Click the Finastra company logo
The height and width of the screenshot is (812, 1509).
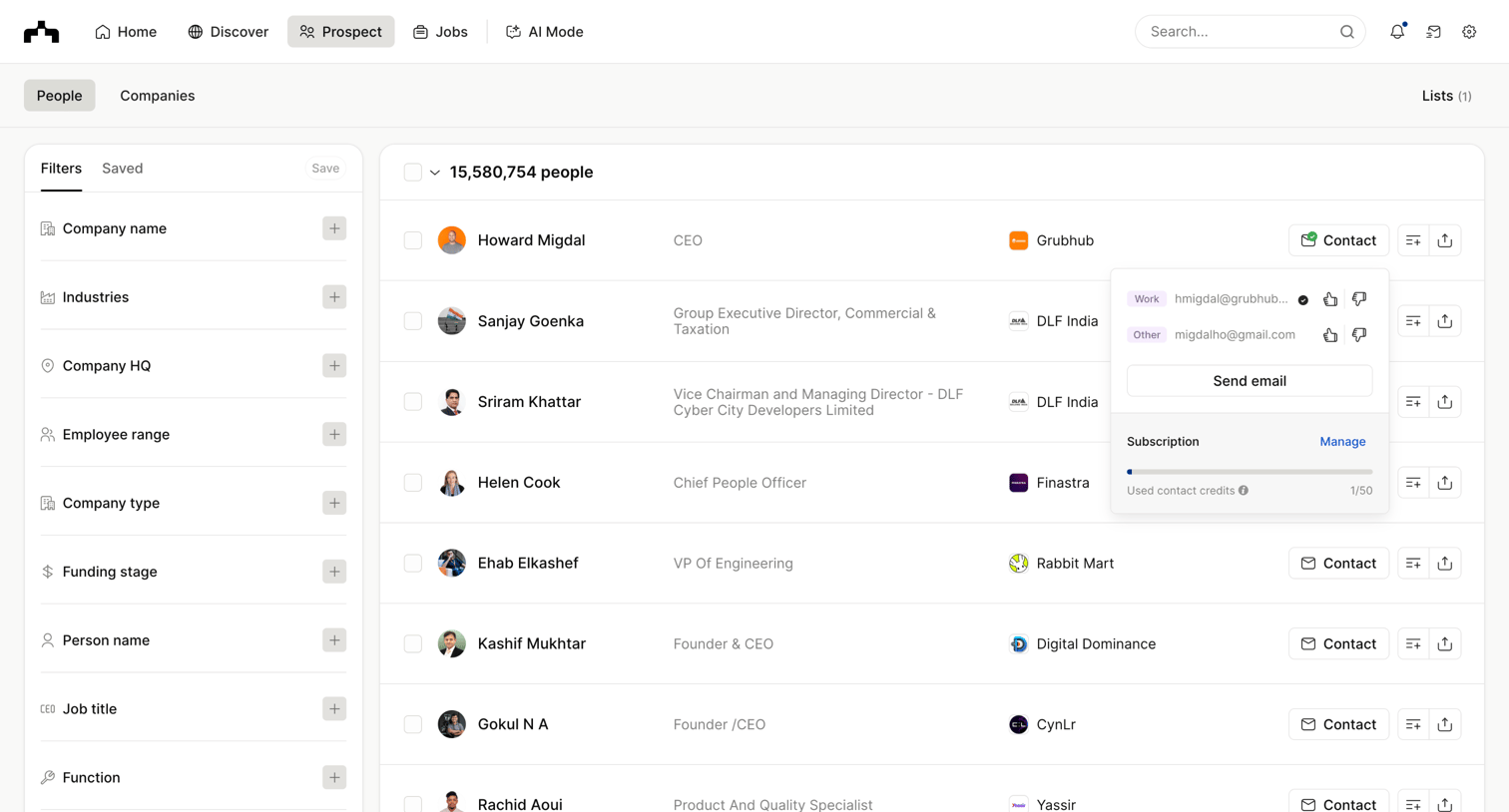(x=1018, y=483)
